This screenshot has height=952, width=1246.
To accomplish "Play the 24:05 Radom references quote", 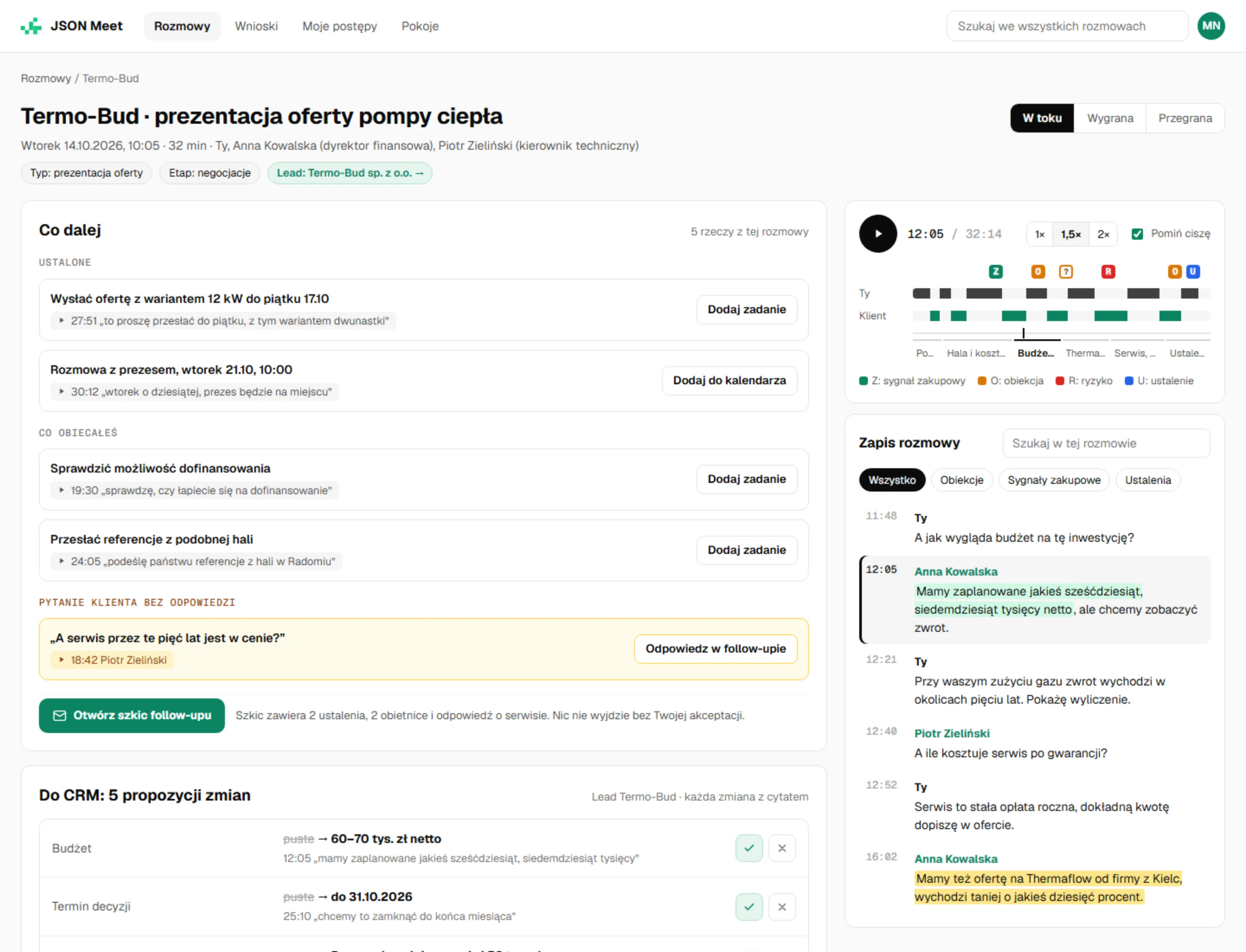I will point(196,561).
